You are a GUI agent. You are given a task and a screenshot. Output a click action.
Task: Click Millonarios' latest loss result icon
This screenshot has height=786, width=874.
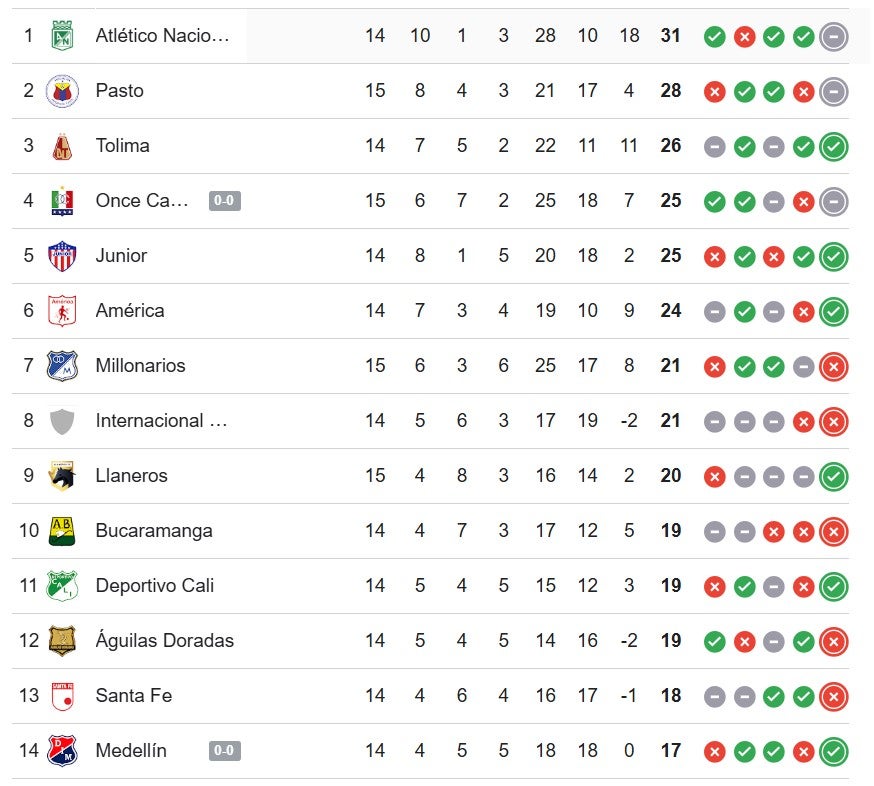834,367
